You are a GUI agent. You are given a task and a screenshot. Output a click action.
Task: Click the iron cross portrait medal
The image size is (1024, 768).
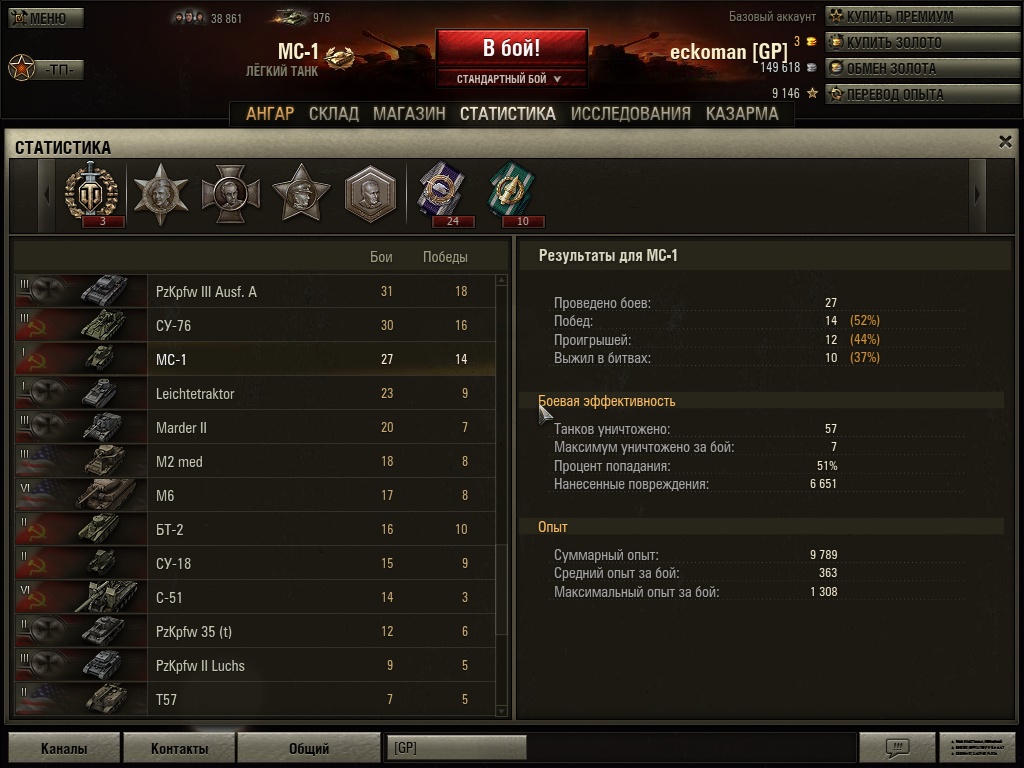231,194
